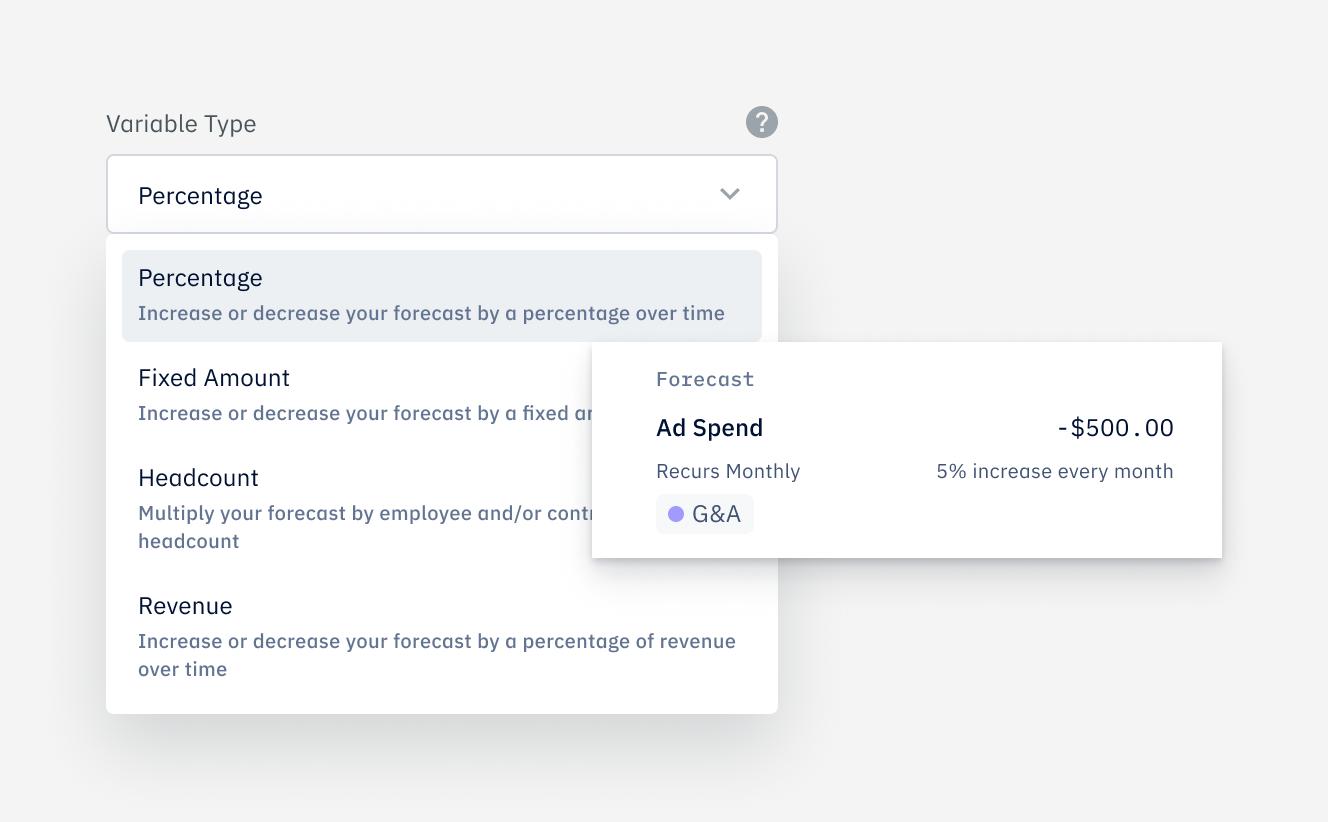This screenshot has height=822, width=1328.
Task: Click the Variable Type field label
Action: tap(181, 124)
